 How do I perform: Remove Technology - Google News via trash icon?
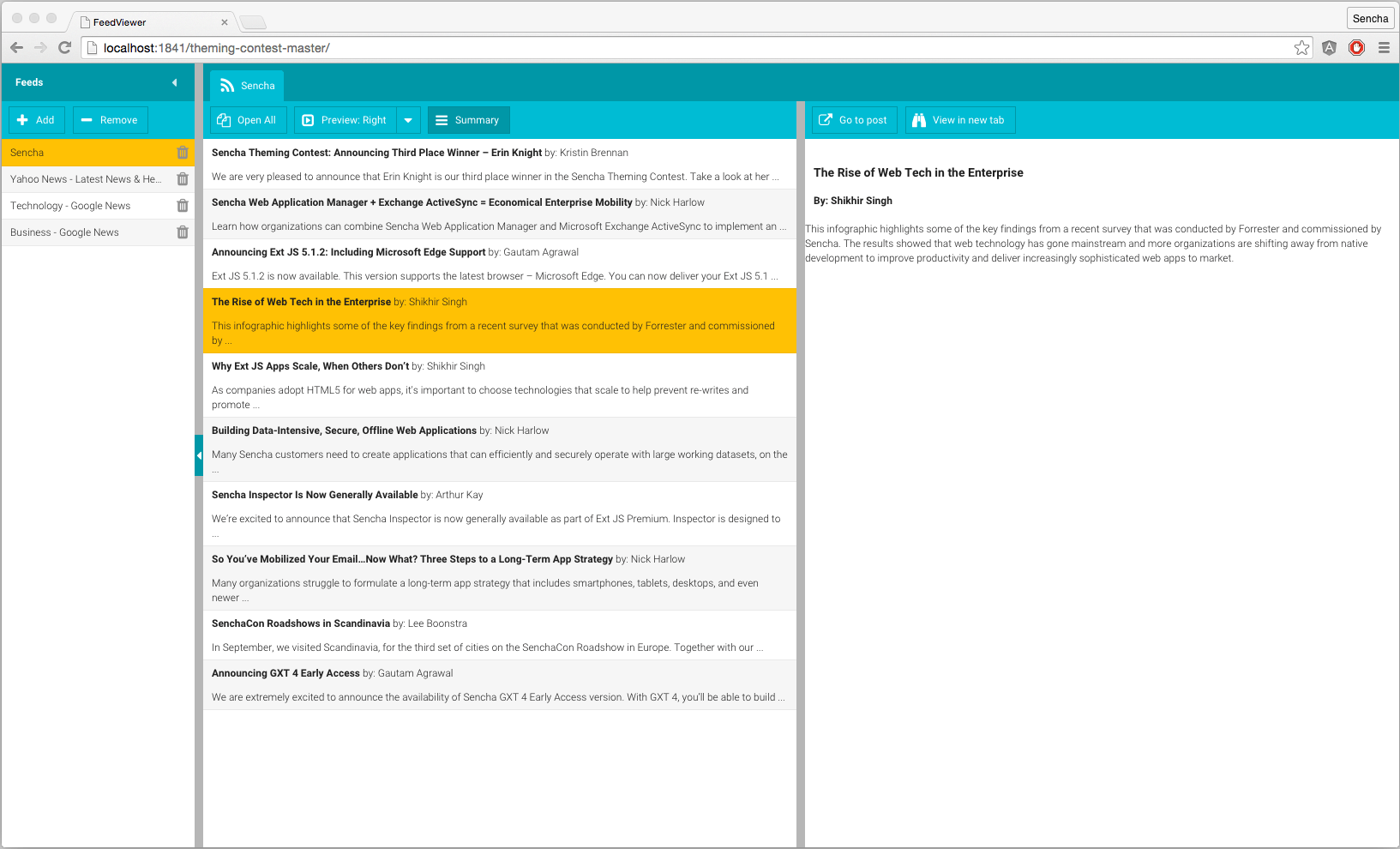[x=183, y=206]
